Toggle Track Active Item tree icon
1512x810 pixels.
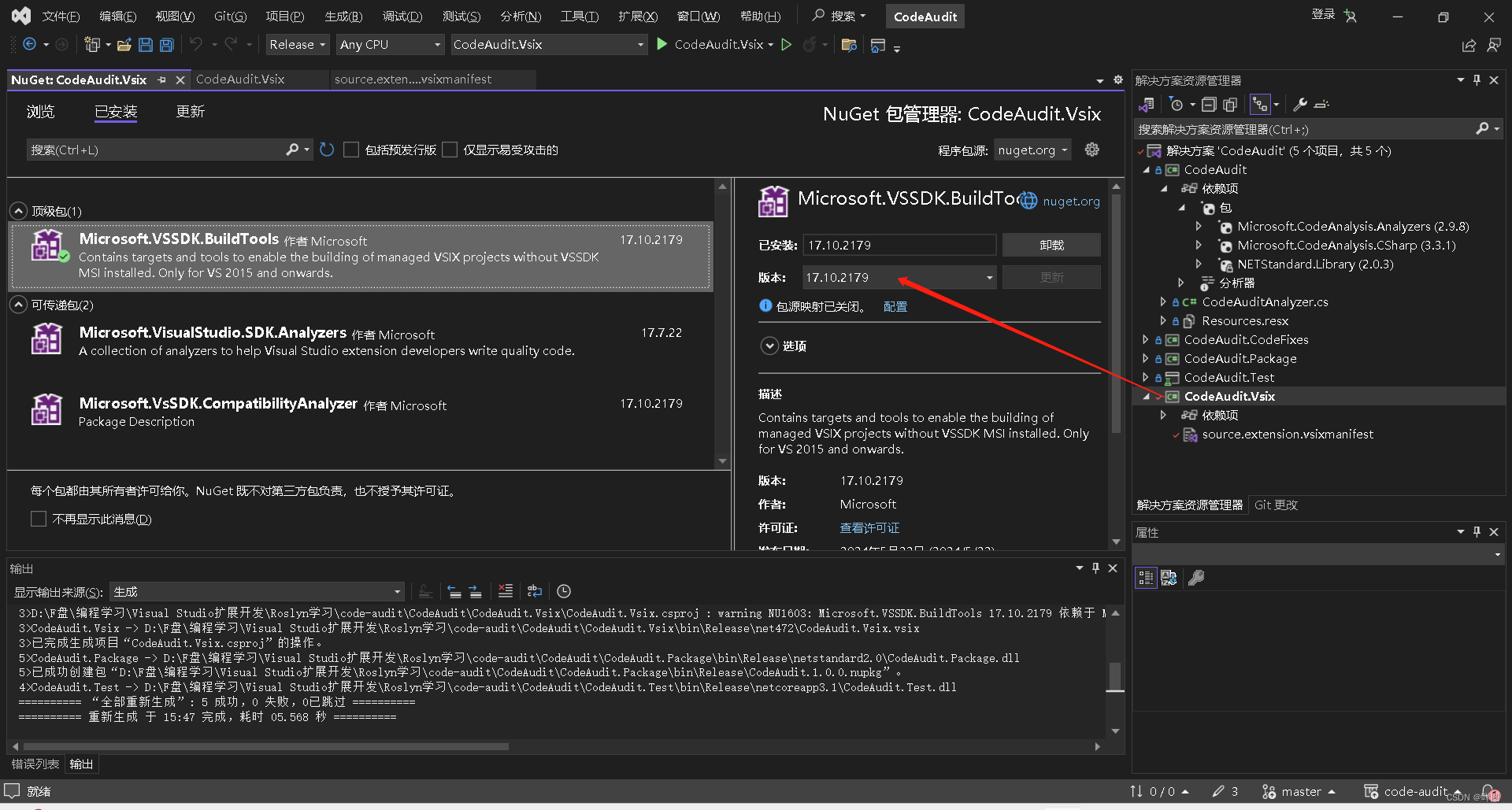[x=1261, y=104]
